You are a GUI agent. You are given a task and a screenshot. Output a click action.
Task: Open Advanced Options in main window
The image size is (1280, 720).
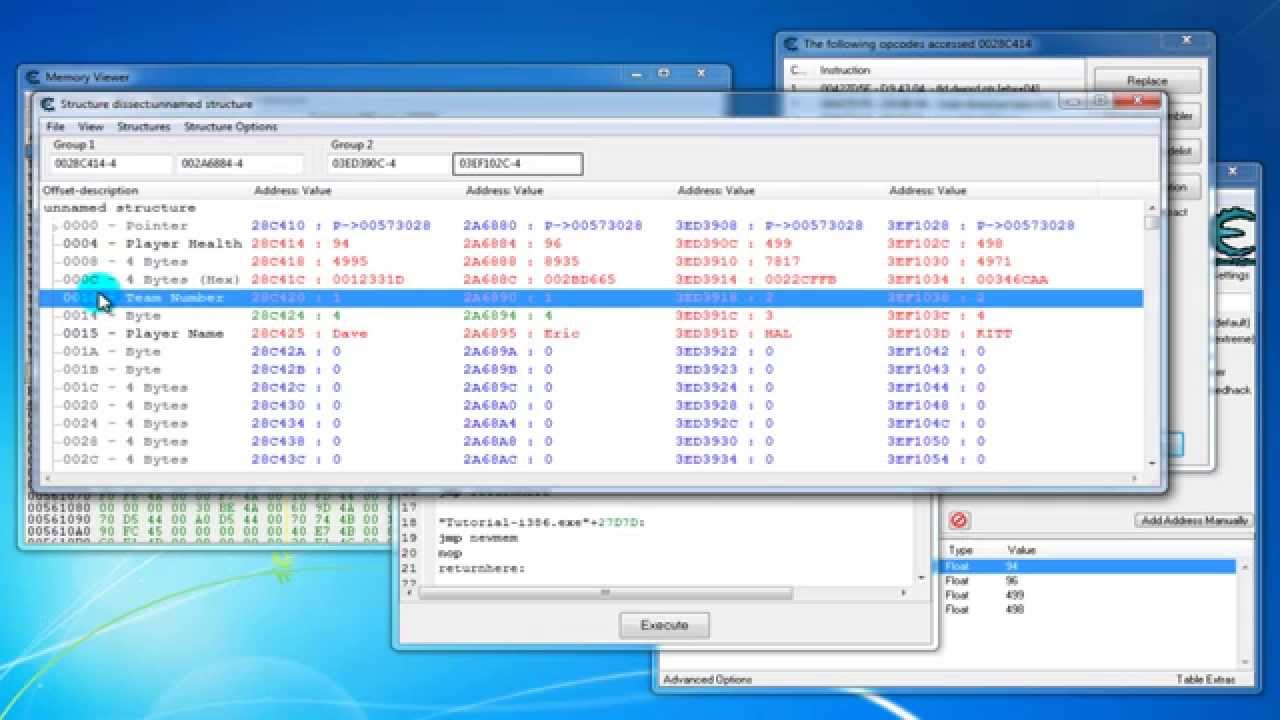tap(707, 679)
